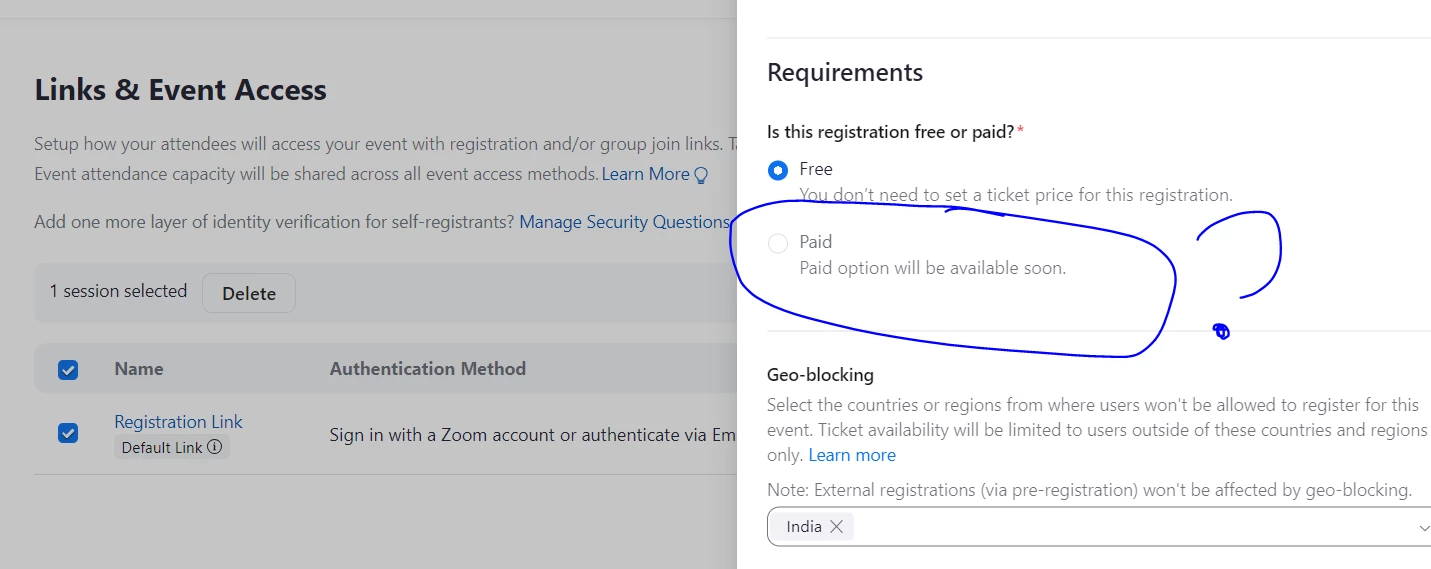1431x569 pixels.
Task: Open the Learn More link about event access
Action: (x=645, y=174)
